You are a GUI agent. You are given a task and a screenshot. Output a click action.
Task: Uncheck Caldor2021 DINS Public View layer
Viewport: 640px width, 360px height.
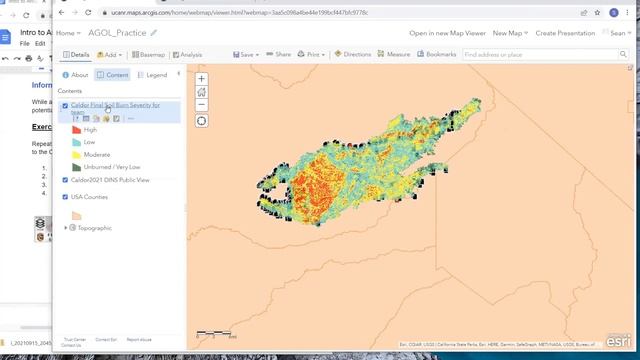click(x=65, y=180)
